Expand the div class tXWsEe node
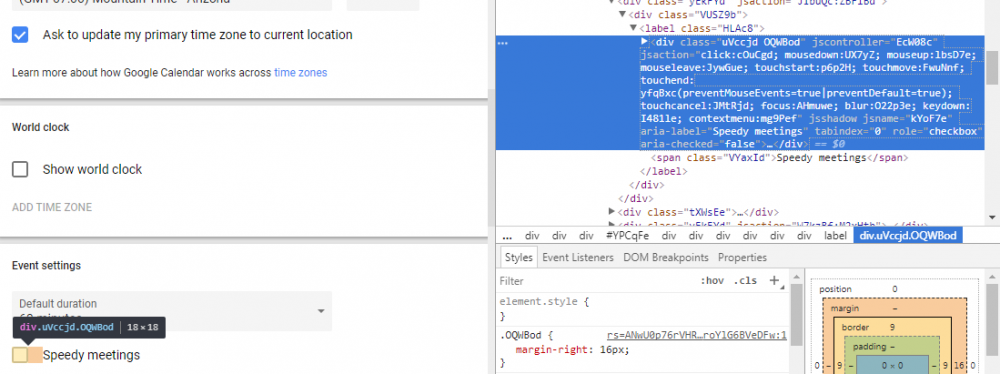The image size is (1000, 374). pyautogui.click(x=612, y=211)
